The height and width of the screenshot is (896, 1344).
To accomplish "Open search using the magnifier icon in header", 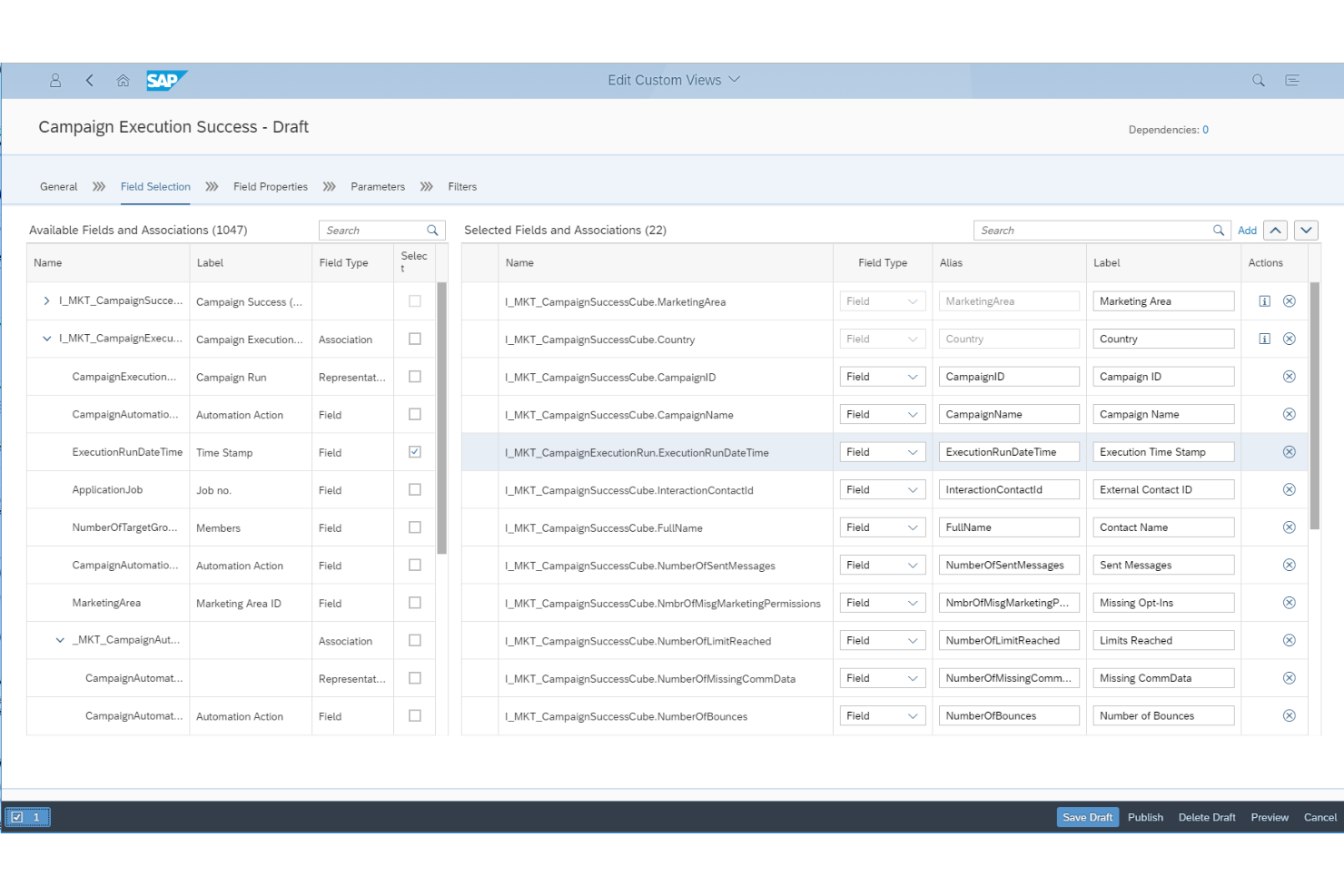I will 1258,80.
